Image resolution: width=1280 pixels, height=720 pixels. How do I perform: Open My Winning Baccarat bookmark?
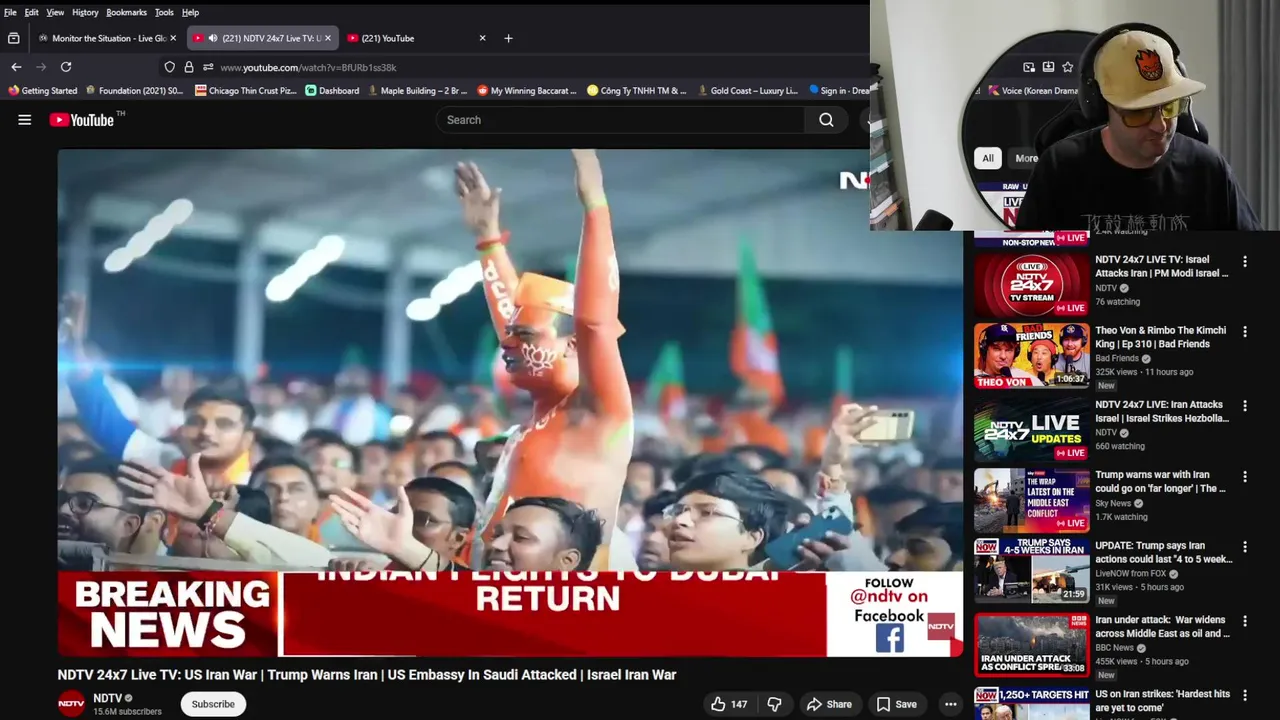527,91
